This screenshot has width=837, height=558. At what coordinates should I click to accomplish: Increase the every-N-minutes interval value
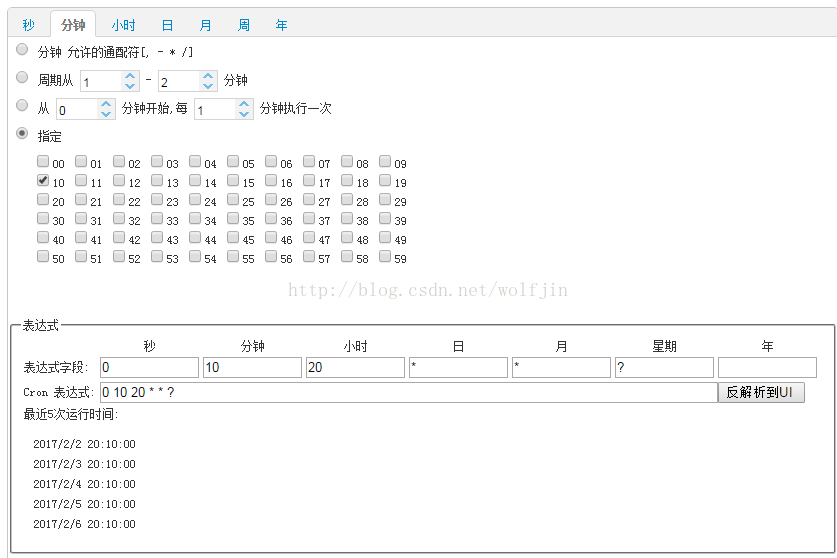(x=244, y=104)
